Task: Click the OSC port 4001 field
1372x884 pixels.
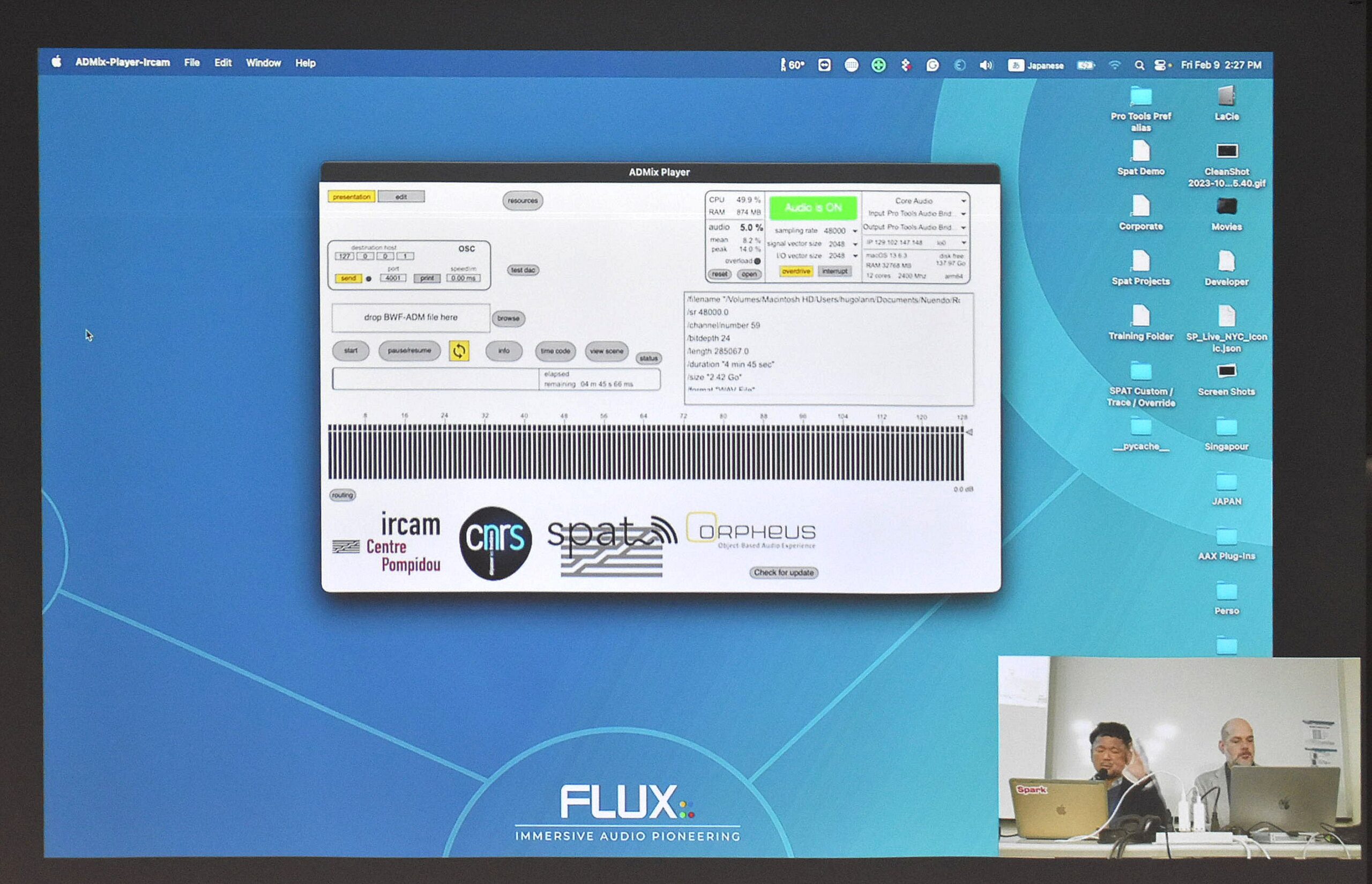Action: pyautogui.click(x=392, y=278)
